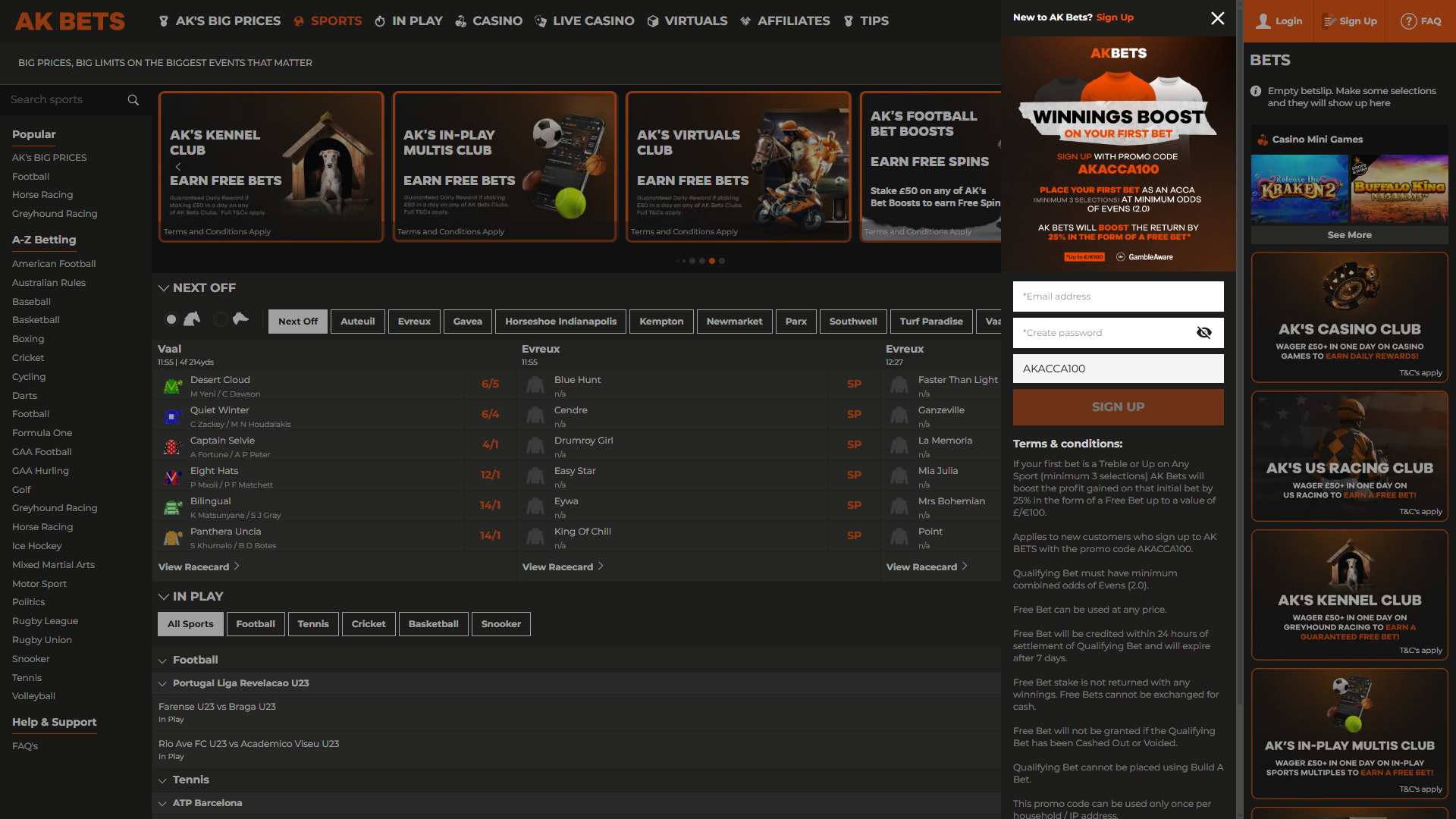Click the AK BETS logo
The height and width of the screenshot is (819, 1456).
coord(68,20)
